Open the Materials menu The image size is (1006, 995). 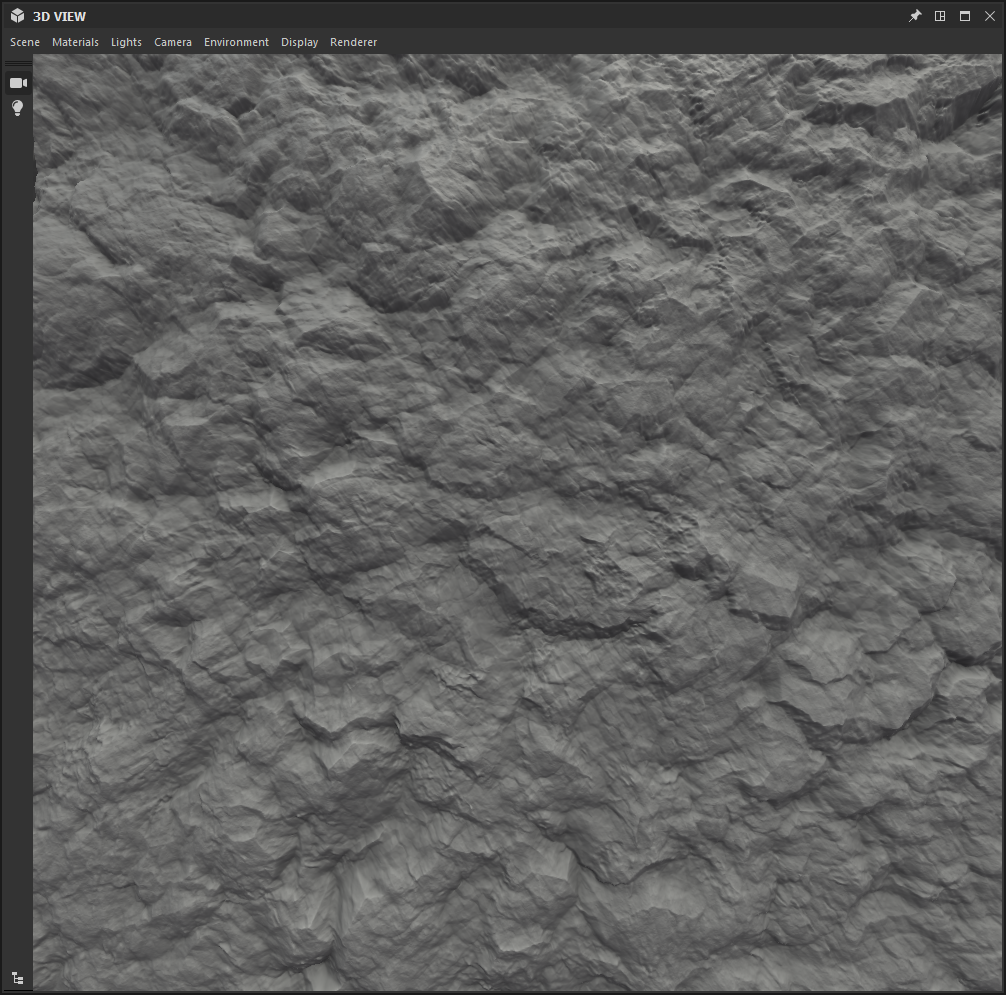coord(75,42)
